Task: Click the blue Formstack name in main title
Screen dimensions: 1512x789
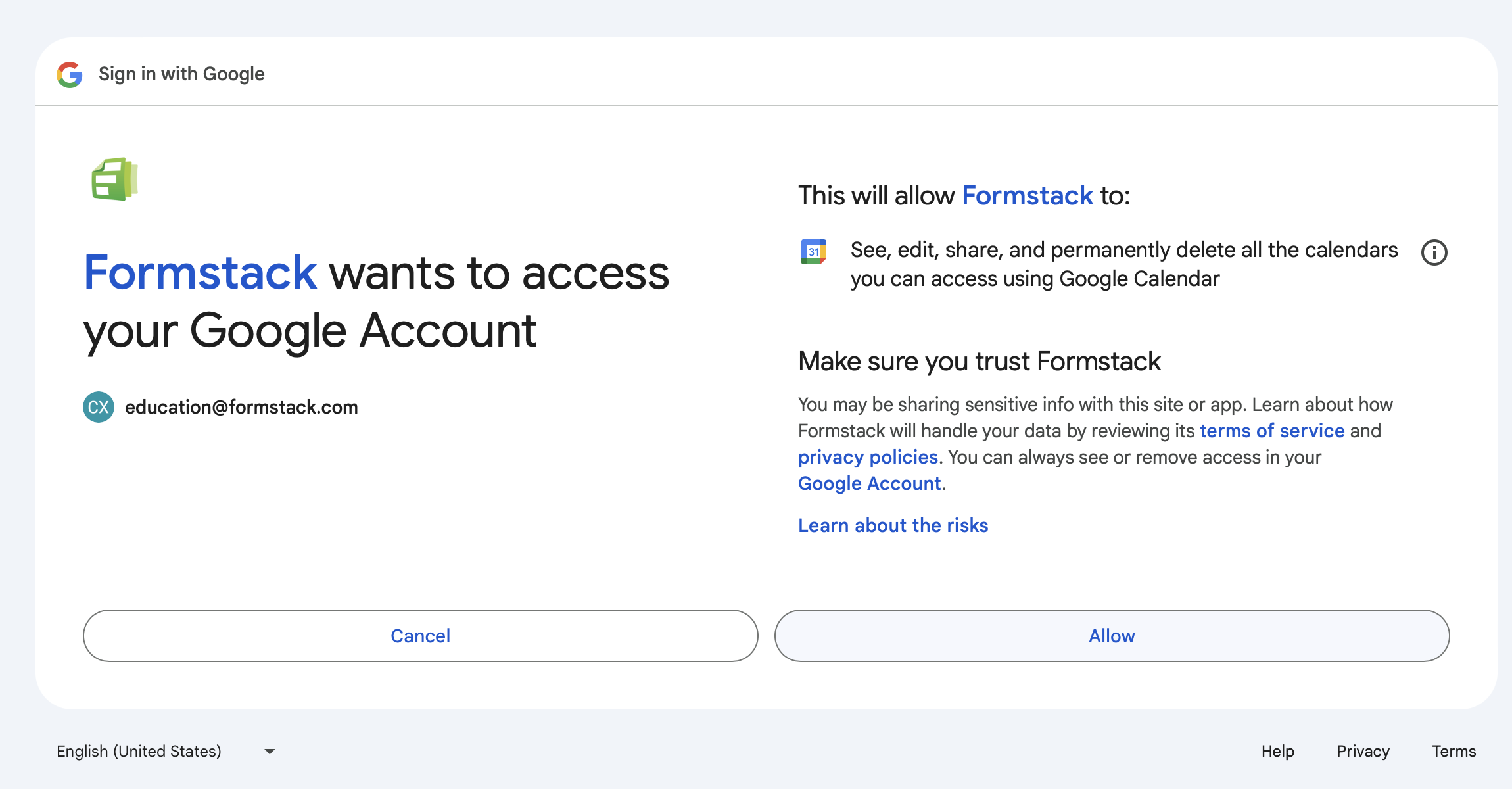Action: pos(201,272)
